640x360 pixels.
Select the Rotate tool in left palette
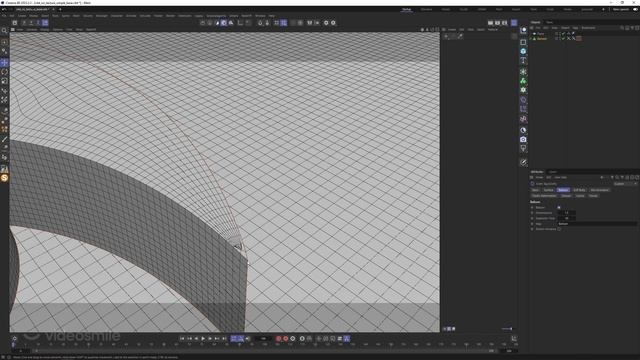(x=4, y=72)
